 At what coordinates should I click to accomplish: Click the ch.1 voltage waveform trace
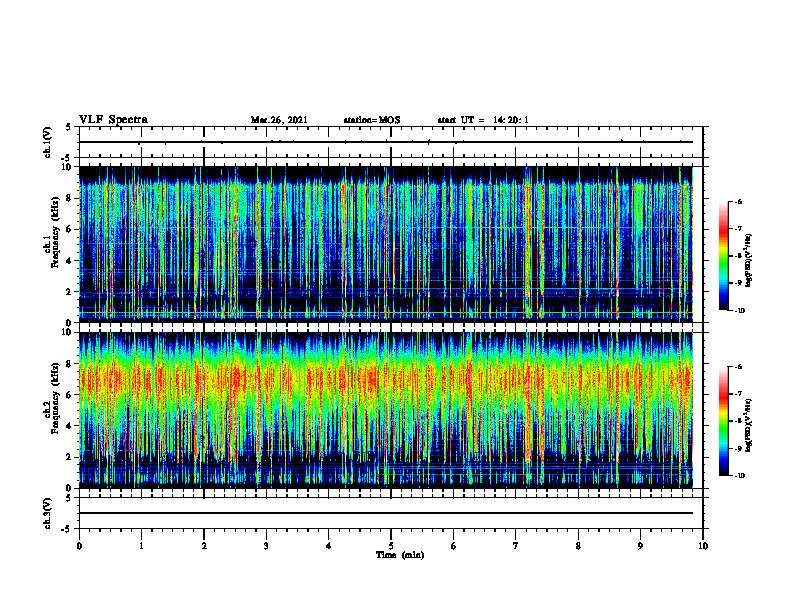[386, 142]
